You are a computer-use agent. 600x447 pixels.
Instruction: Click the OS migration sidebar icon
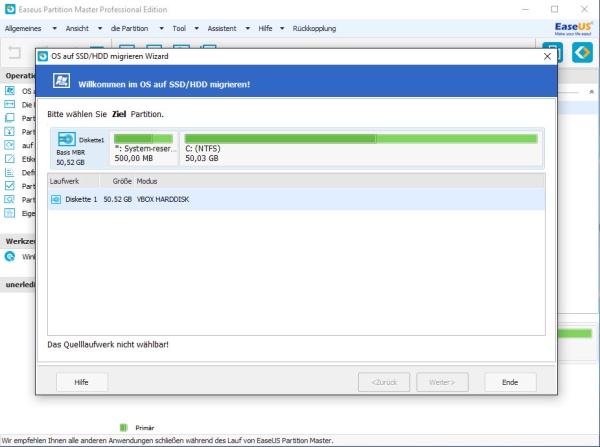[10, 91]
